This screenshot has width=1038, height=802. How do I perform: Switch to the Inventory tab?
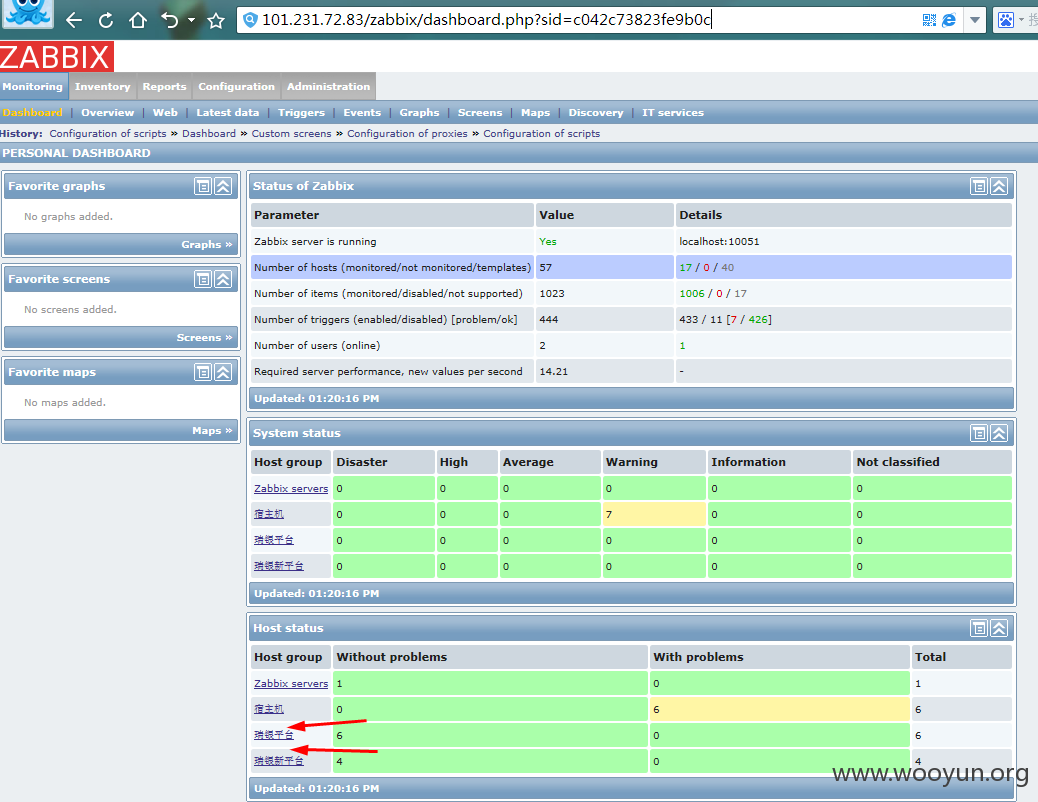[x=103, y=87]
